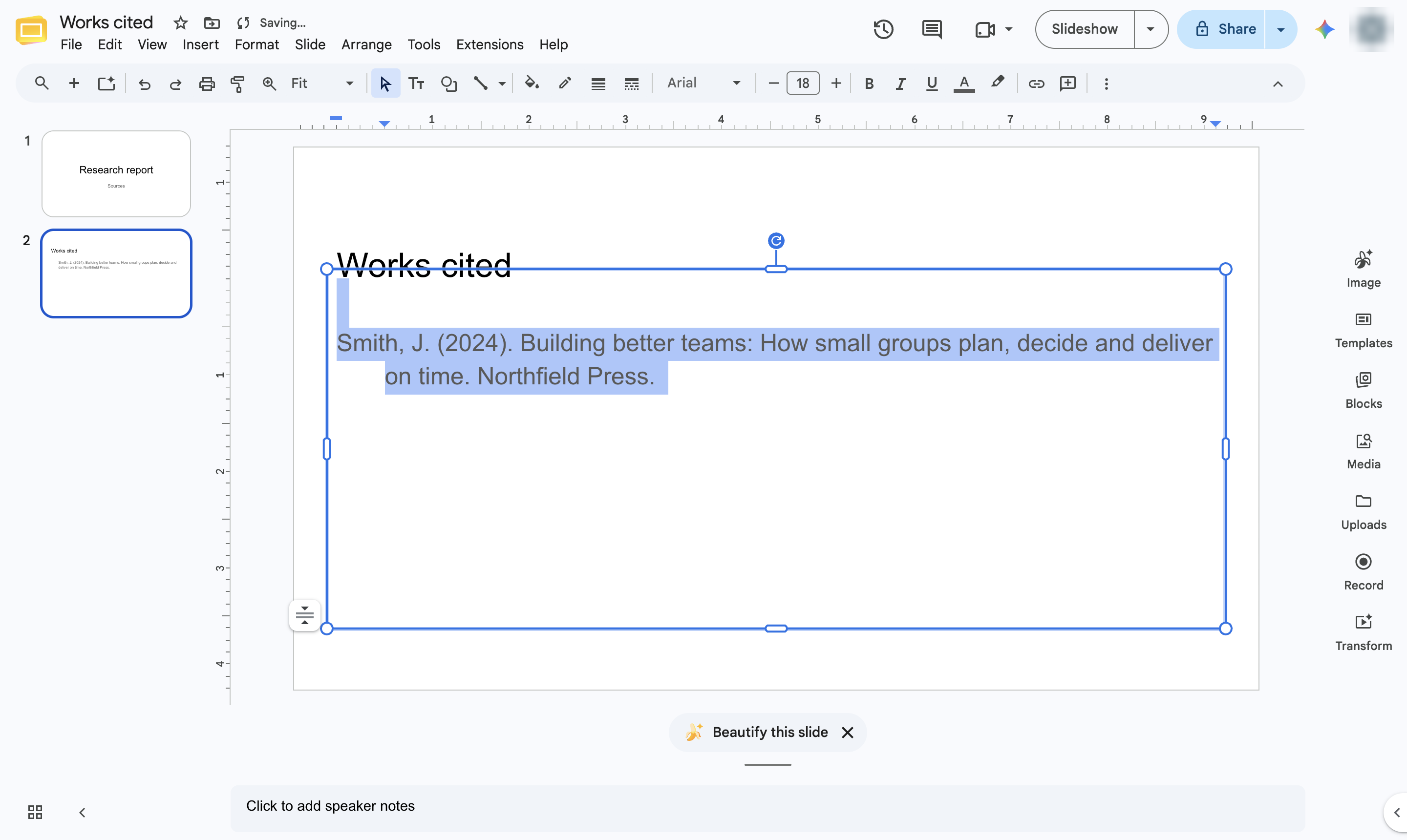Toggle bold formatting

coord(869,84)
